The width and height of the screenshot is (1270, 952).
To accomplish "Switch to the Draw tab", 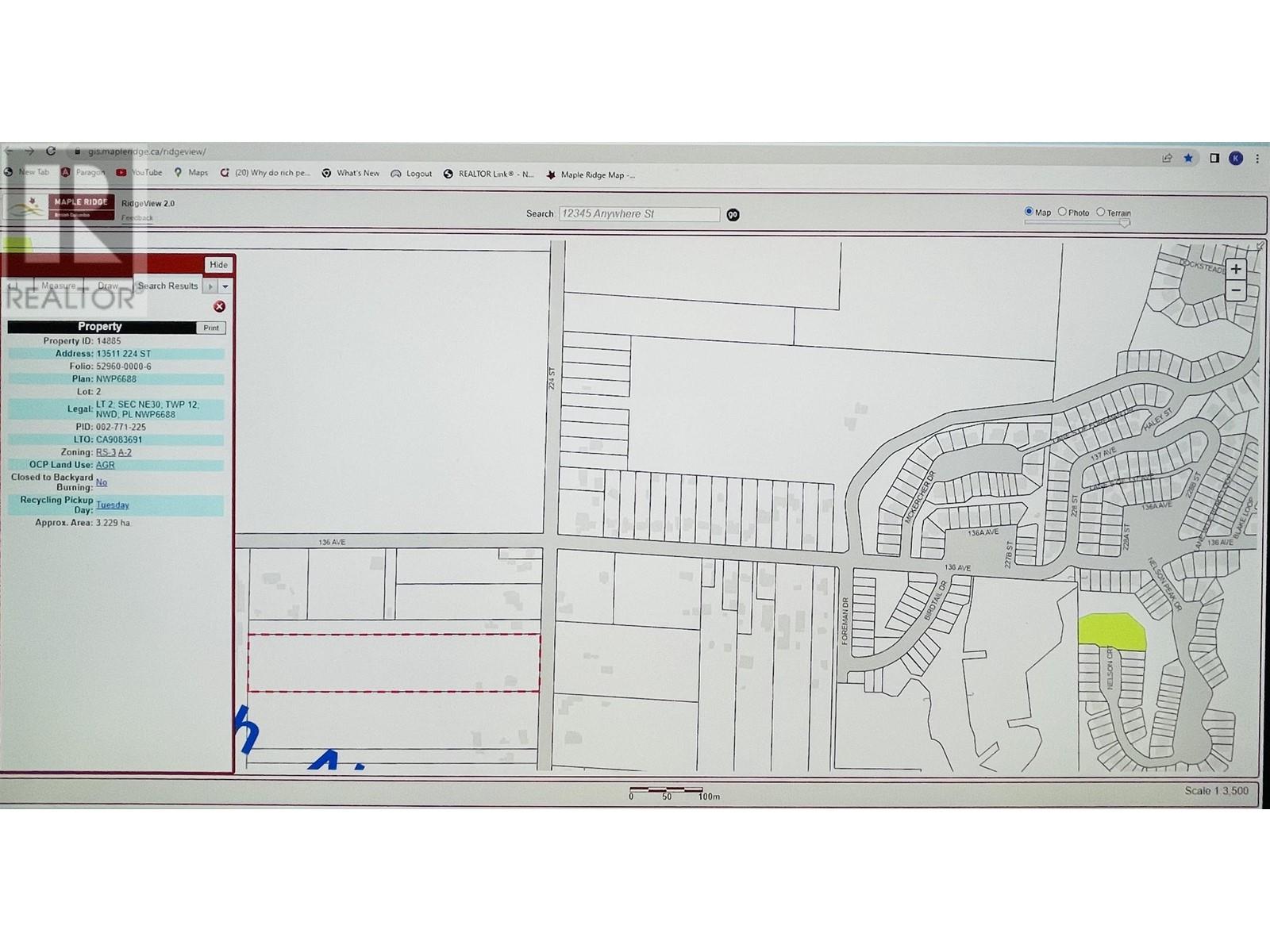I will pyautogui.click(x=108, y=286).
